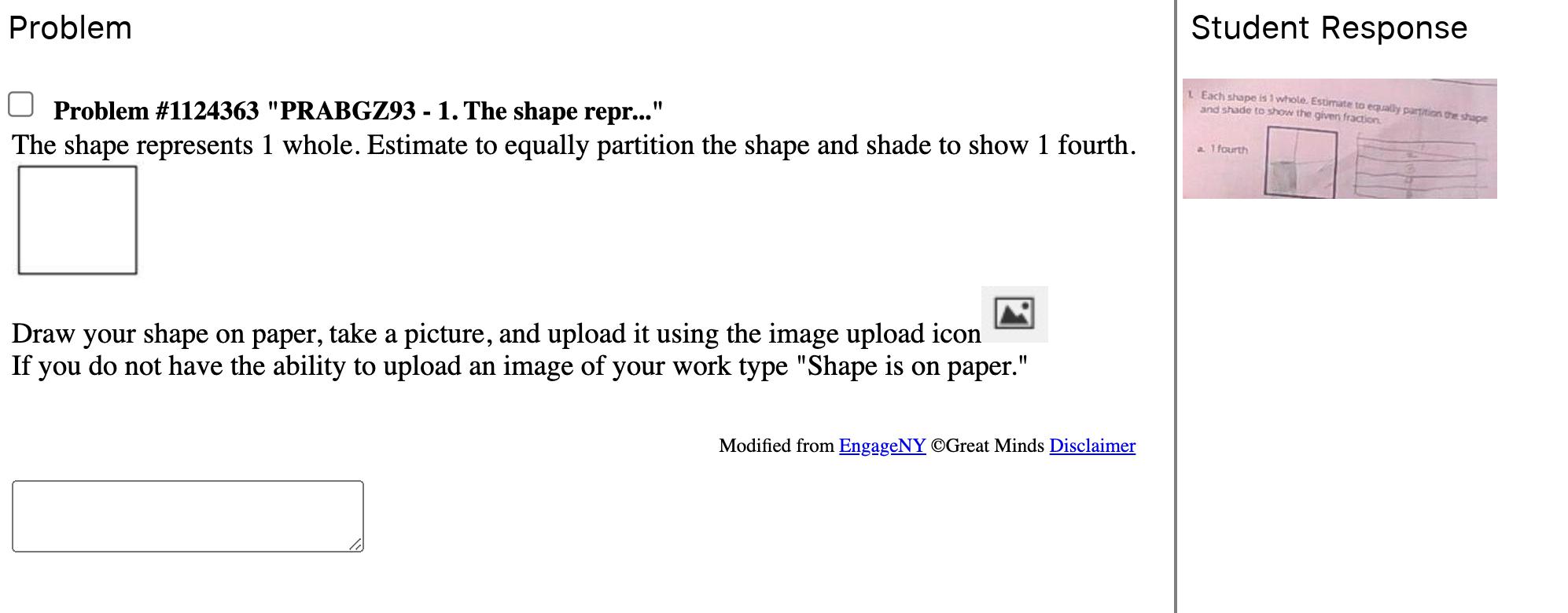This screenshot has height=613, width=1568.
Task: Open the EngageNY link
Action: click(x=882, y=446)
